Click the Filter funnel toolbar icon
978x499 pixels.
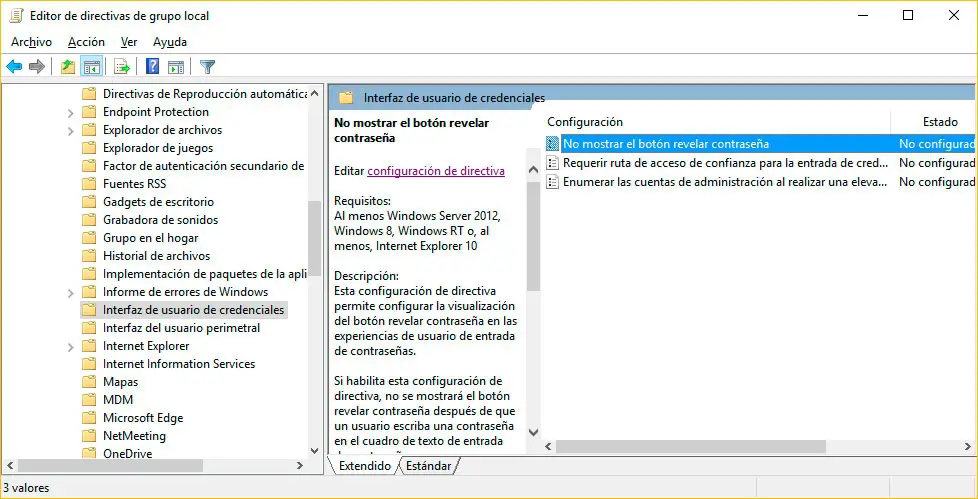(x=208, y=66)
